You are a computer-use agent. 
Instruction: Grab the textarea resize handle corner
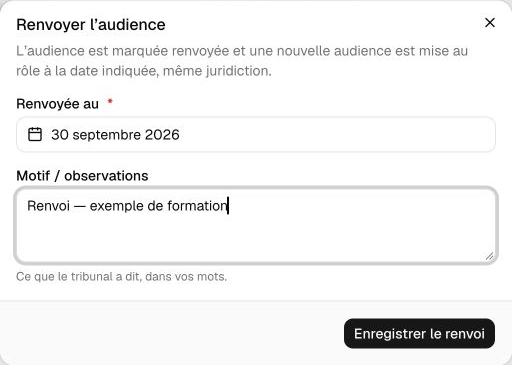coord(489,256)
